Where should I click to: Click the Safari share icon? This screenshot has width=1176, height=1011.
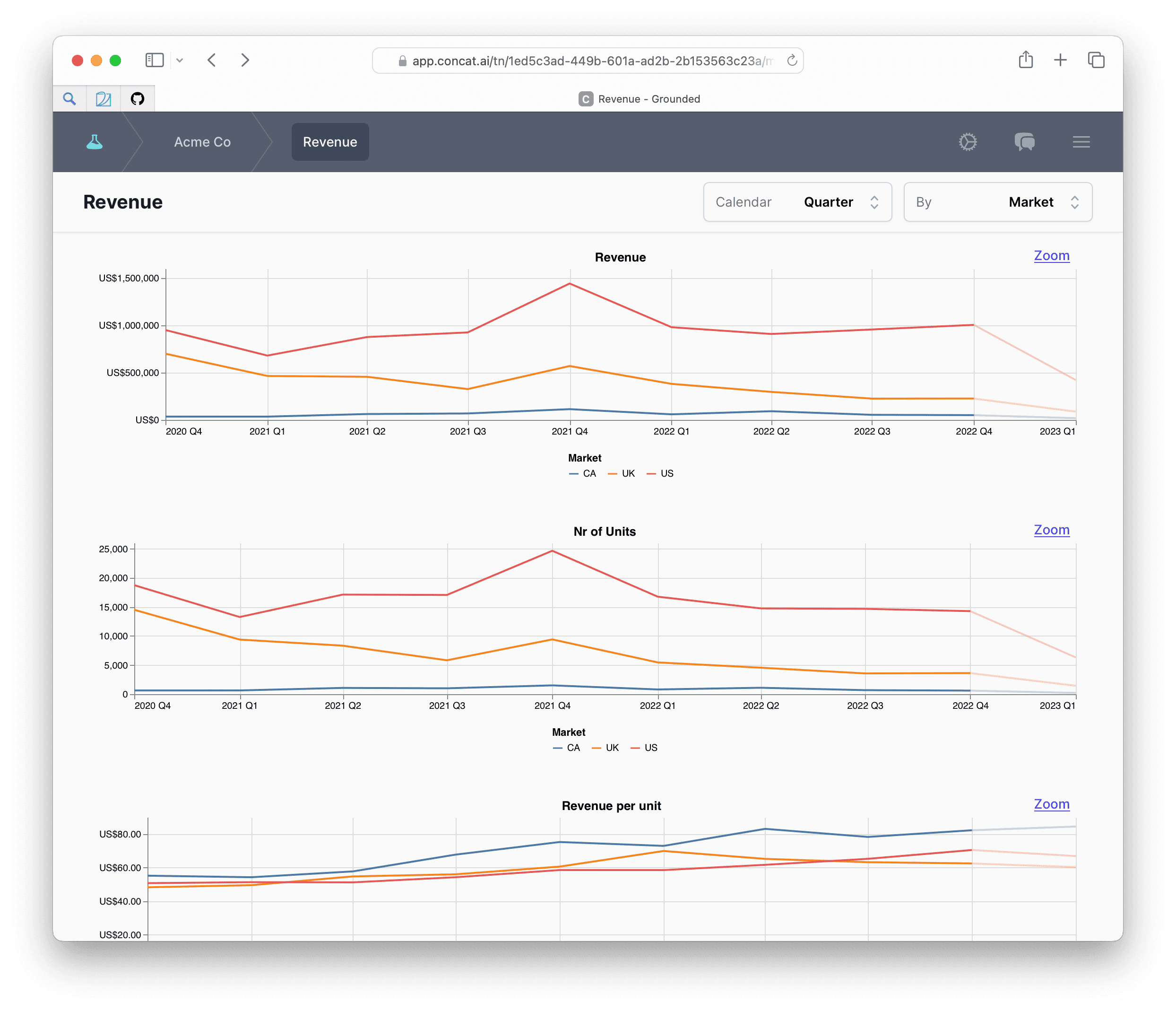(1026, 60)
